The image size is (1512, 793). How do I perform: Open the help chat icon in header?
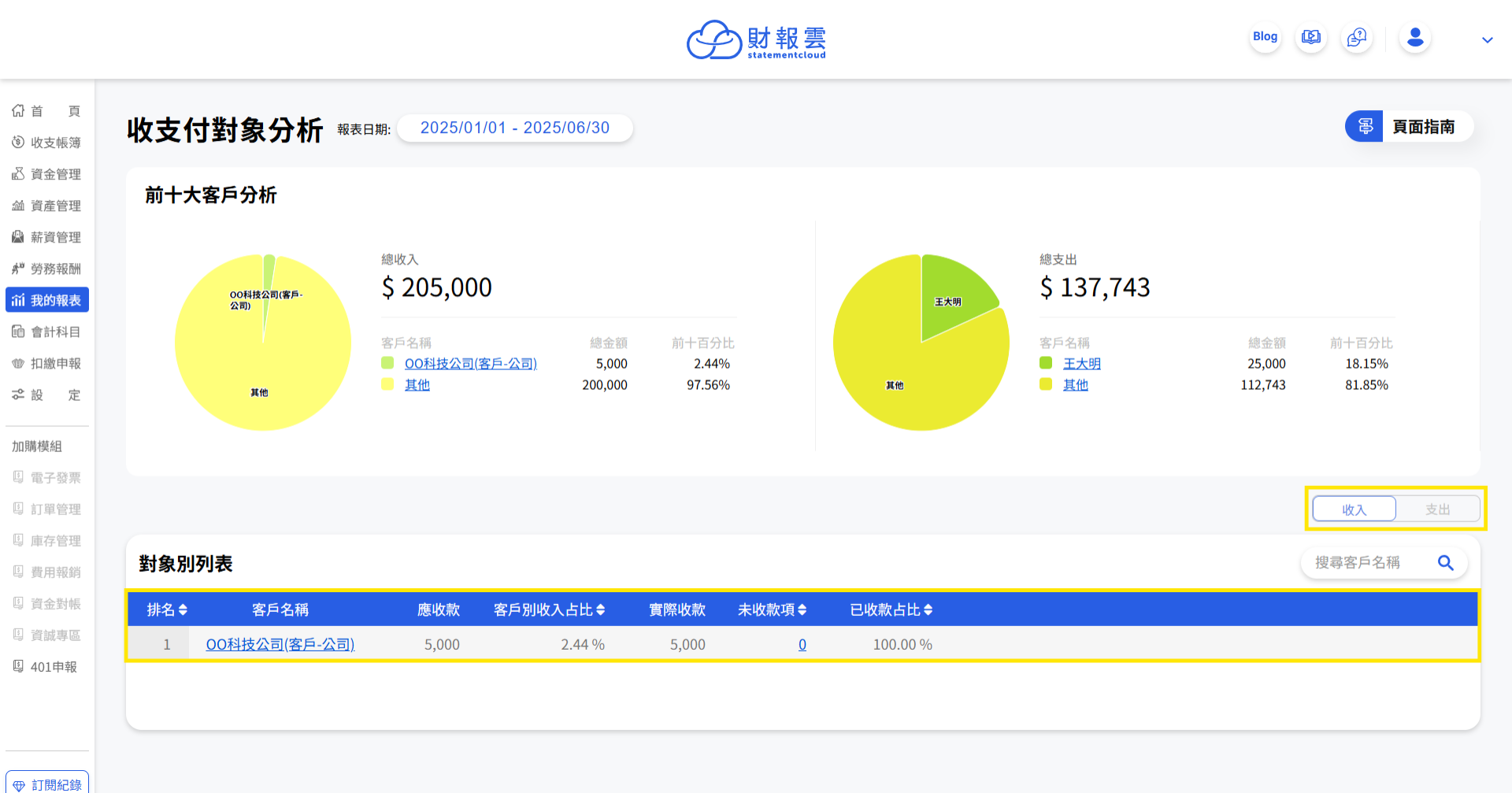[1357, 37]
